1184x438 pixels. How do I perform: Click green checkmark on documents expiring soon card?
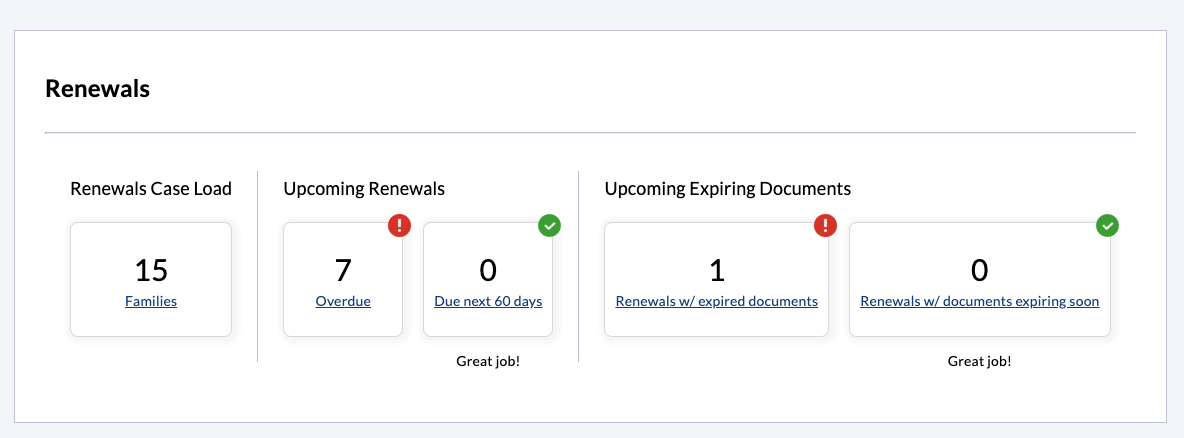(1107, 226)
